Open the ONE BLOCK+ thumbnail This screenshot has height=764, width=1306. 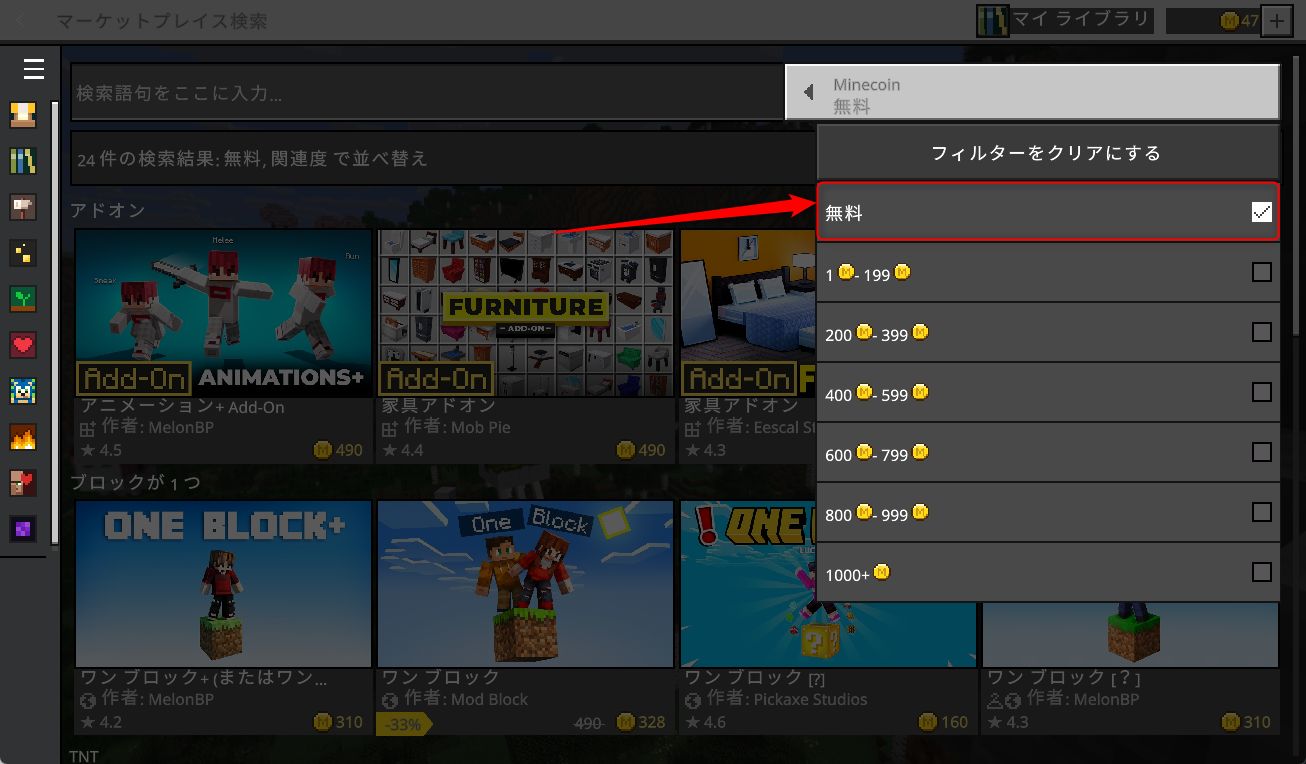[x=224, y=584]
